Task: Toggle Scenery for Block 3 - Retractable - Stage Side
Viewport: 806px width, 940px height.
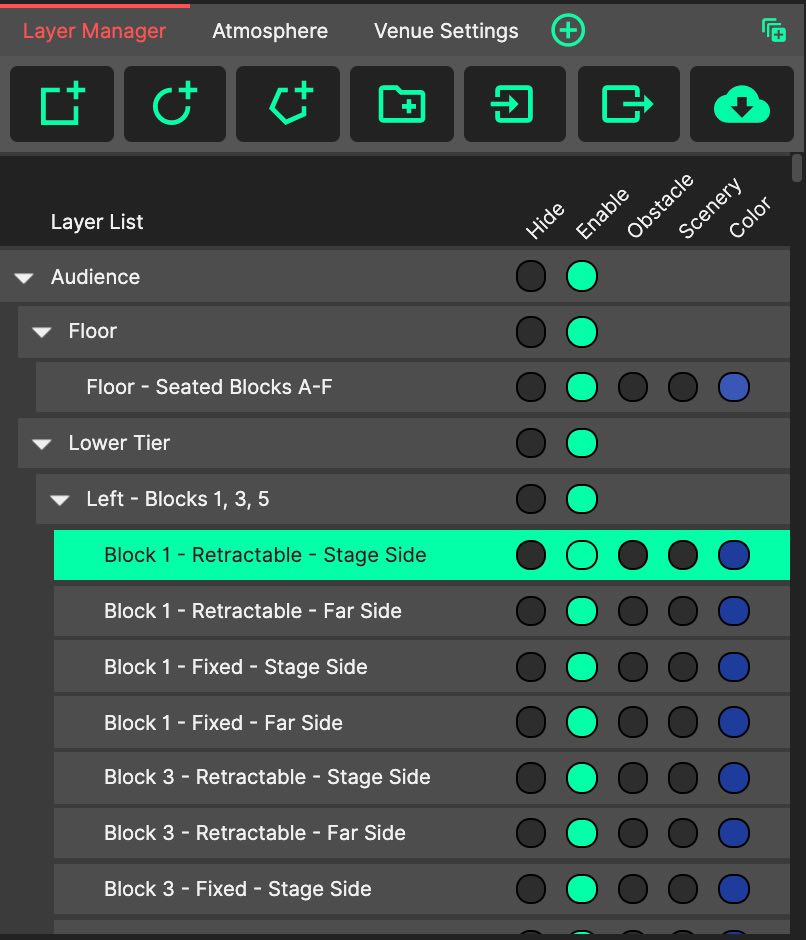Action: point(683,778)
